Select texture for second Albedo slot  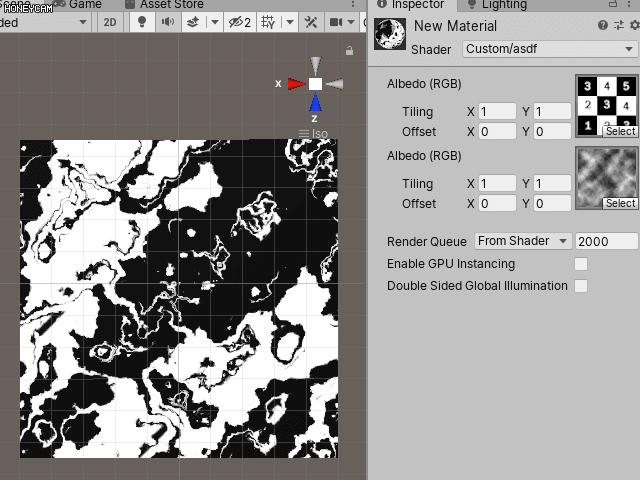(x=620, y=203)
